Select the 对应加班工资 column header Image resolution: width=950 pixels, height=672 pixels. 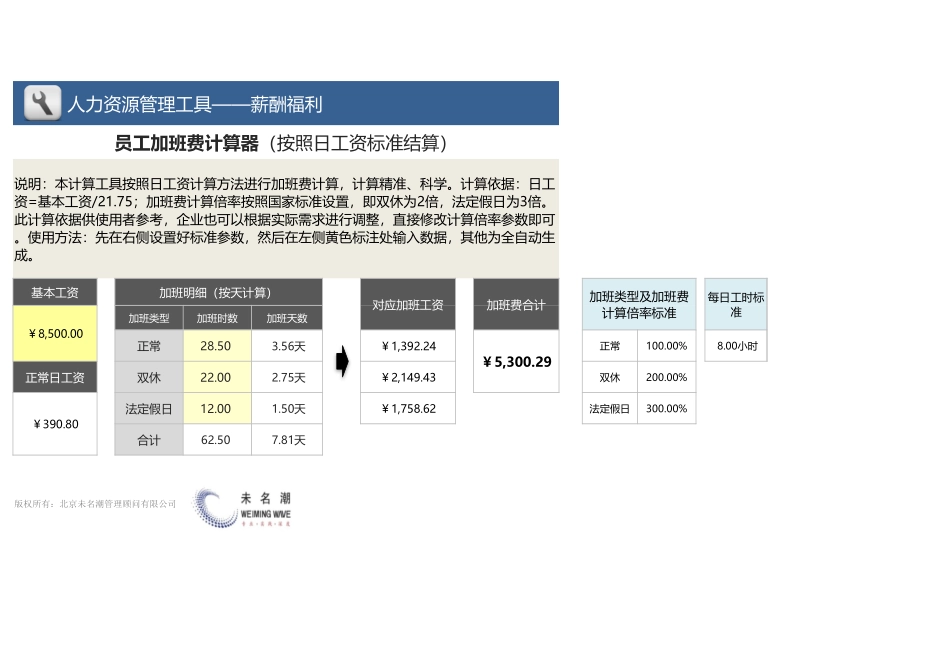point(407,305)
